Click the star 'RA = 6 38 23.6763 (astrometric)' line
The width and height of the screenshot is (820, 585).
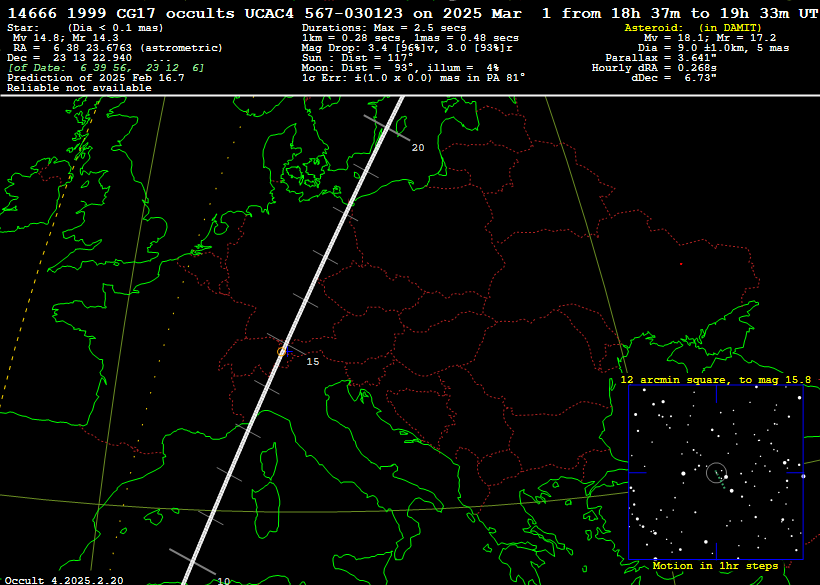click(118, 48)
